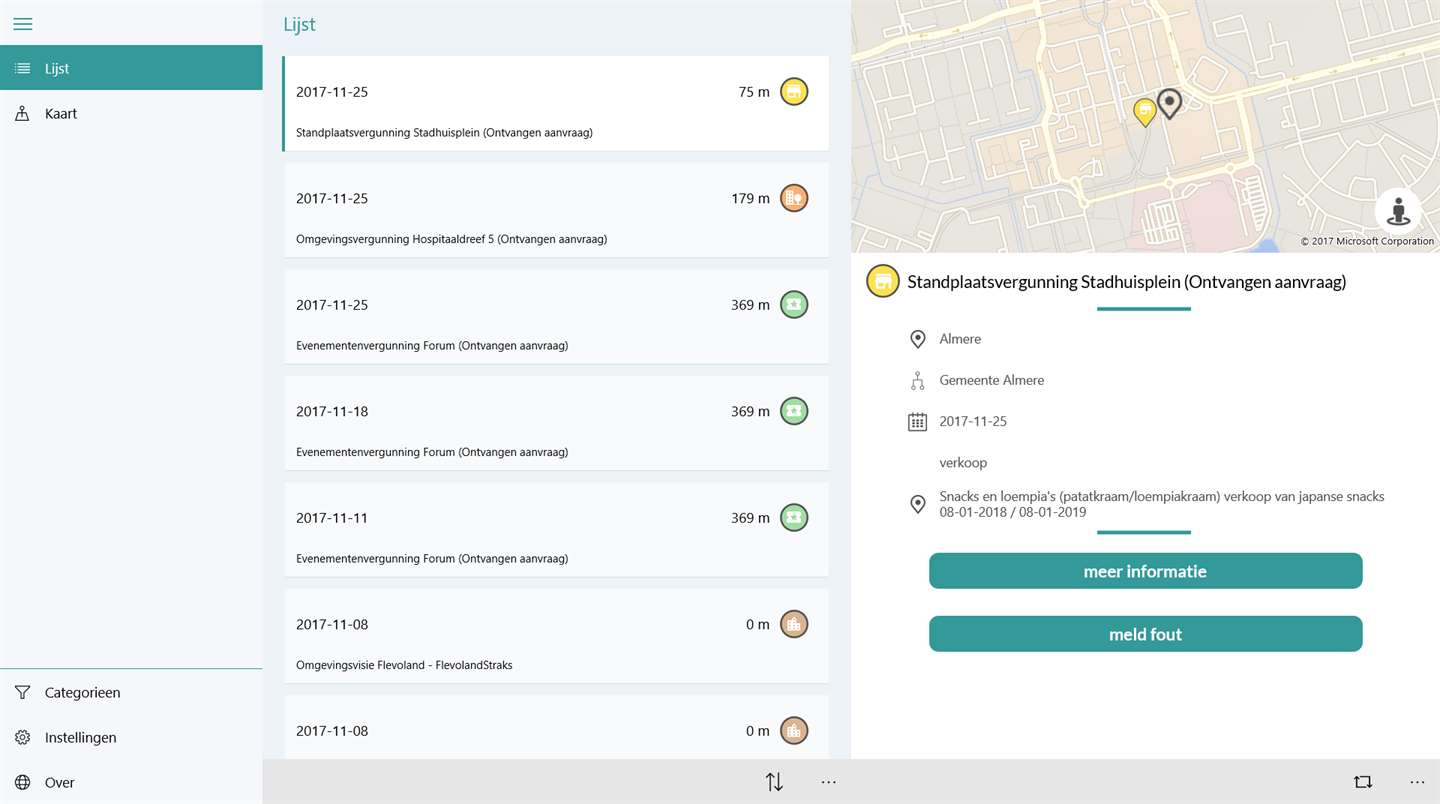This screenshot has height=804, width=1440.
Task: Click the Lijst page heading
Action: click(x=299, y=24)
